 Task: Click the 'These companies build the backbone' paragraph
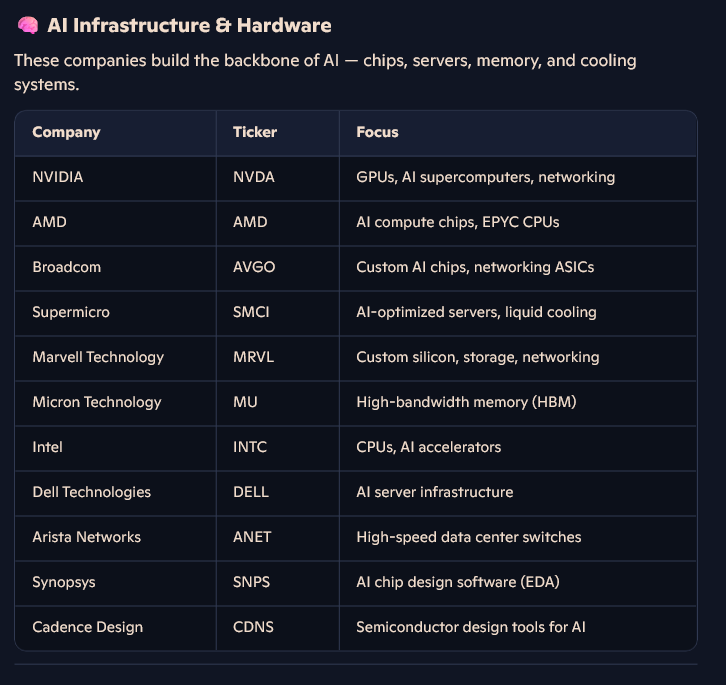[325, 72]
